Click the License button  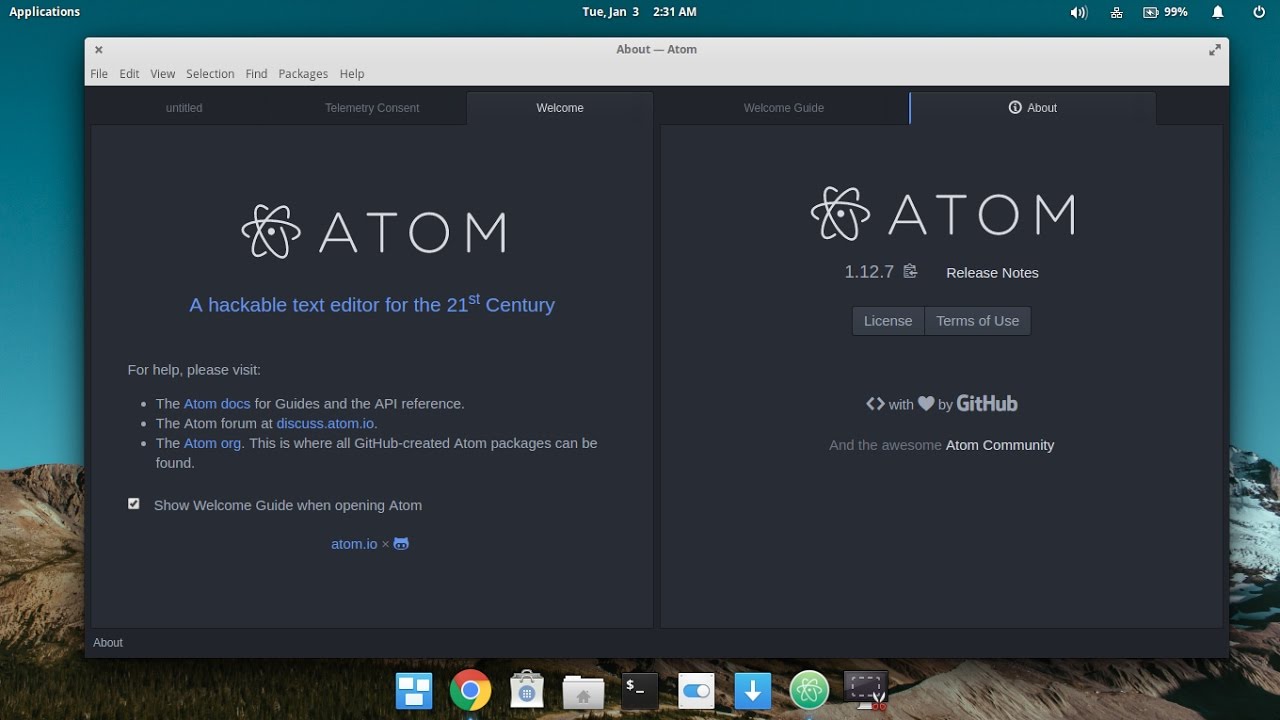point(888,321)
